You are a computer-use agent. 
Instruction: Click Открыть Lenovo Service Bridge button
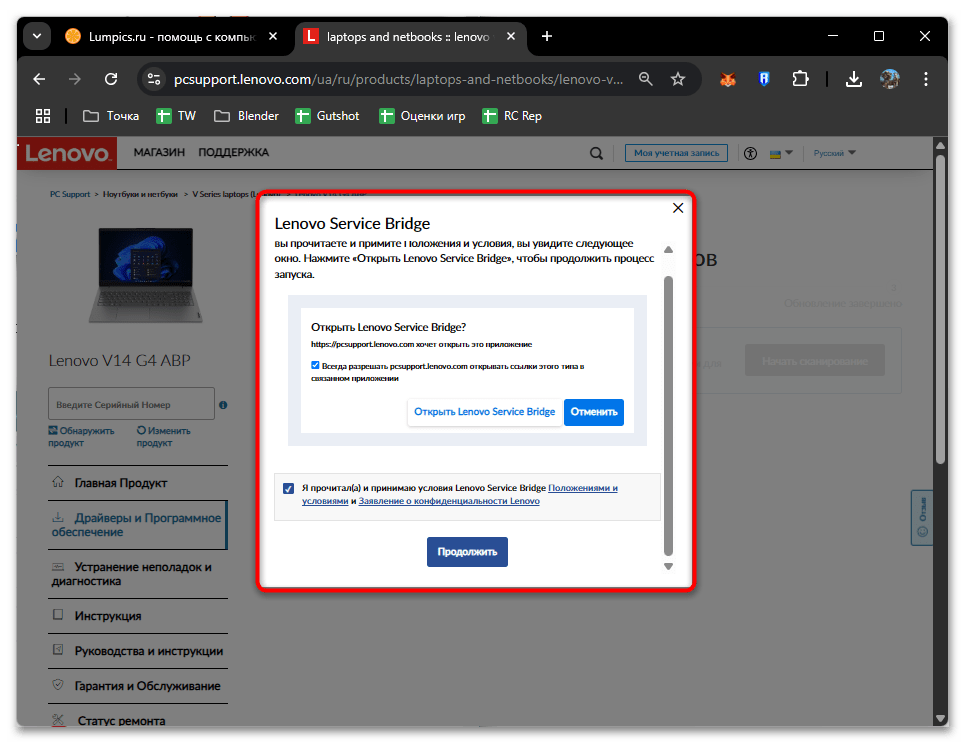[x=484, y=412]
